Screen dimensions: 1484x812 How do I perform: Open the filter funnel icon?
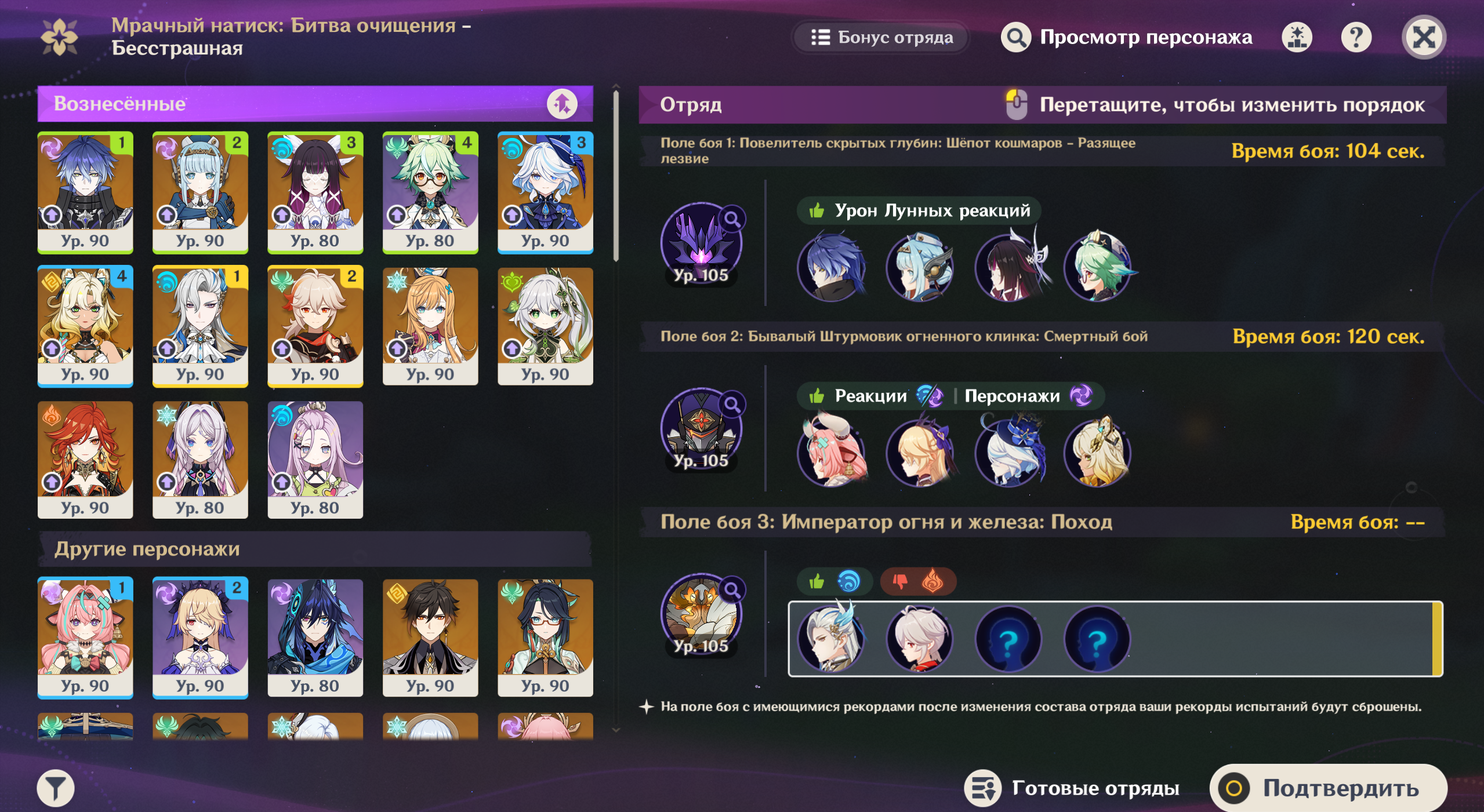[x=56, y=788]
